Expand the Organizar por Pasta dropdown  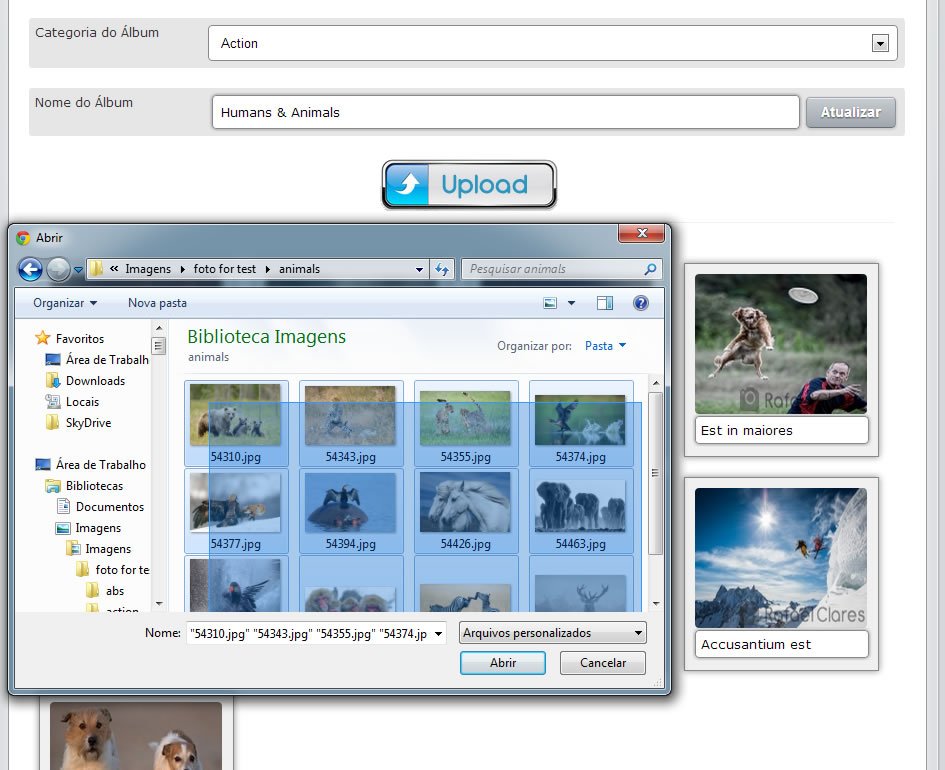[x=605, y=346]
